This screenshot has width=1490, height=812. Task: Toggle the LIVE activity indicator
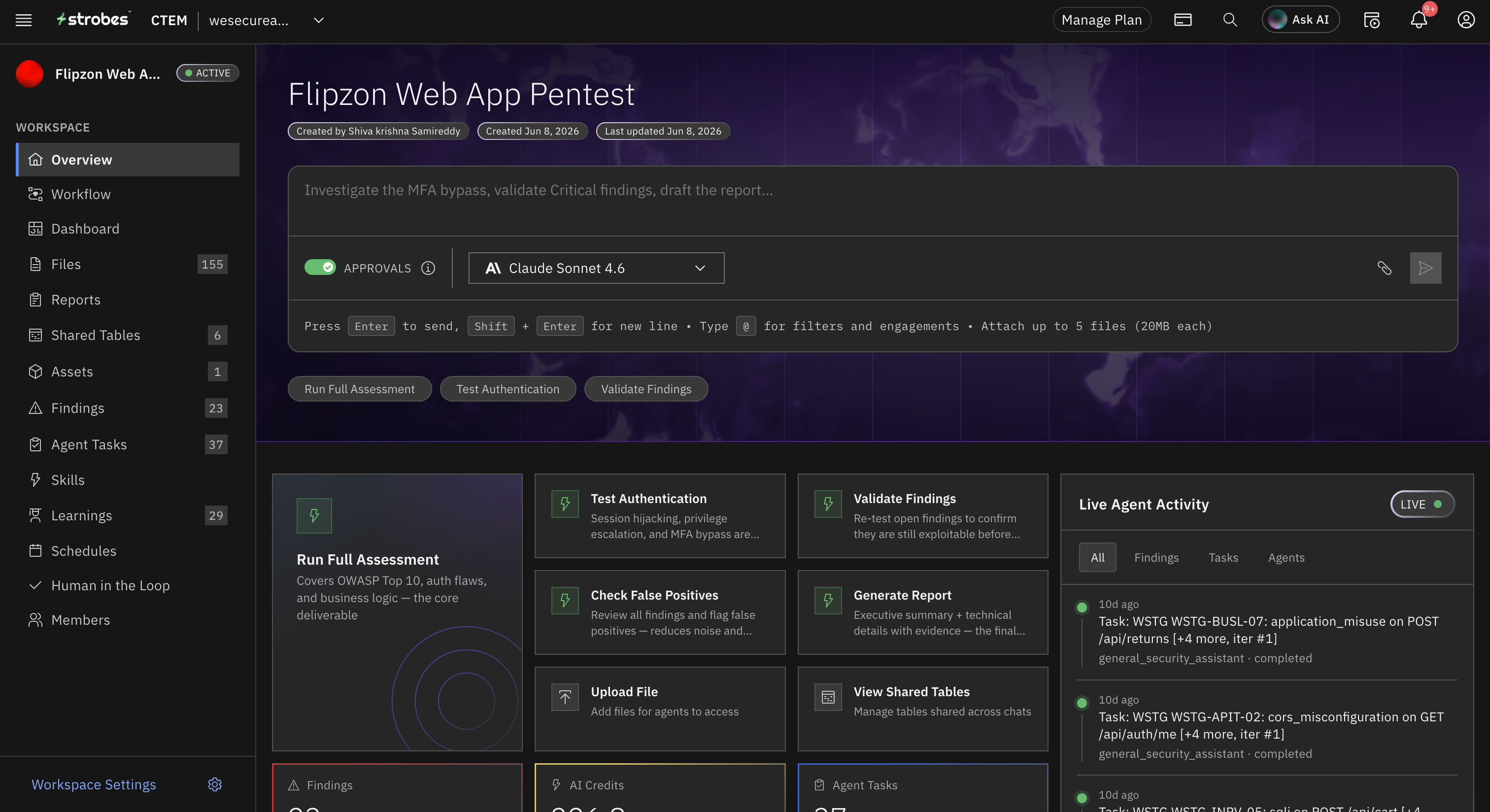1422,505
